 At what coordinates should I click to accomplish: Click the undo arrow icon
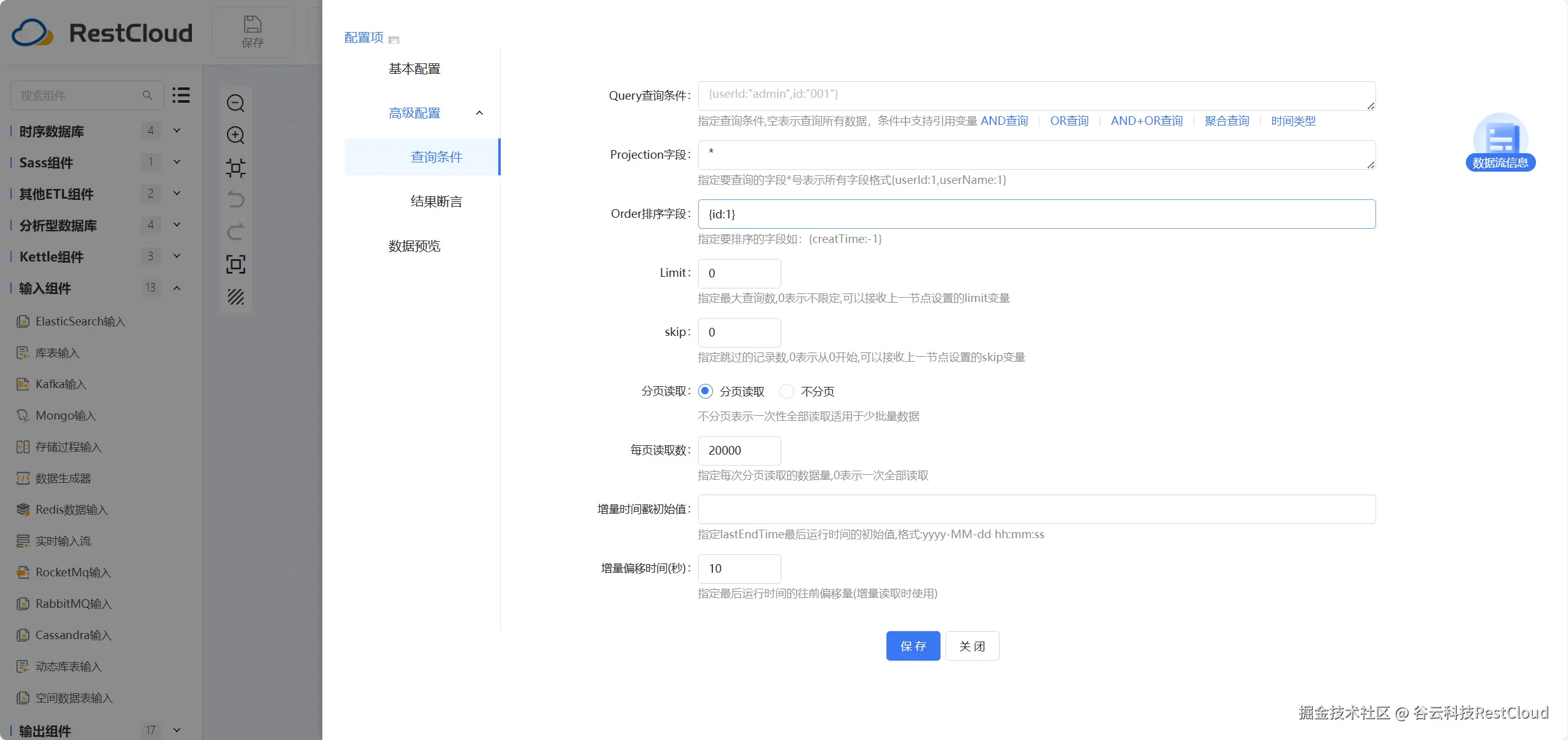click(236, 199)
